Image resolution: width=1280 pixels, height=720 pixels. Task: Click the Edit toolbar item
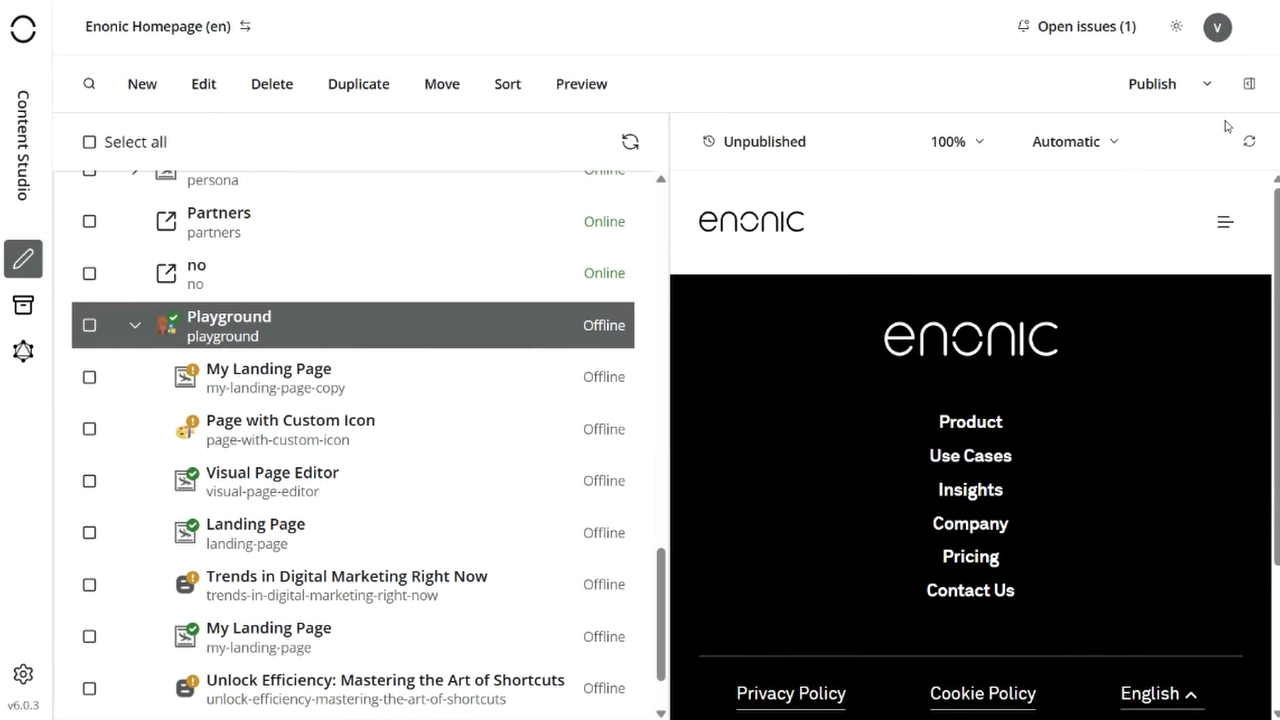204,84
